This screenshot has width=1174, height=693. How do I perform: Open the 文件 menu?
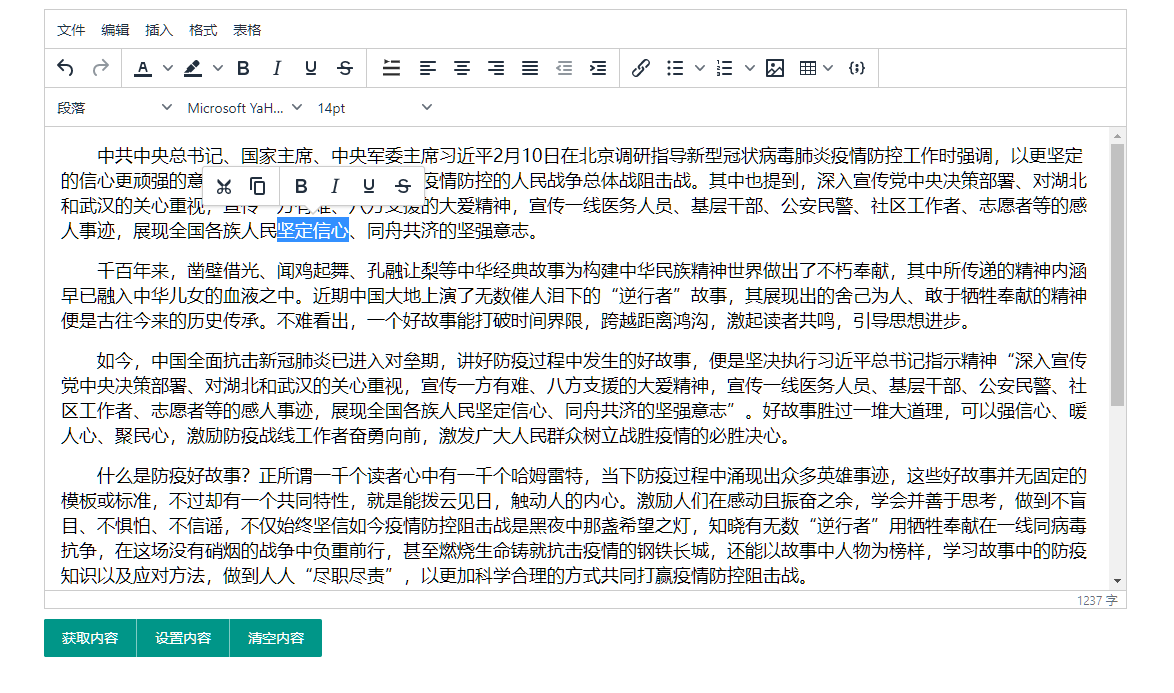[71, 30]
